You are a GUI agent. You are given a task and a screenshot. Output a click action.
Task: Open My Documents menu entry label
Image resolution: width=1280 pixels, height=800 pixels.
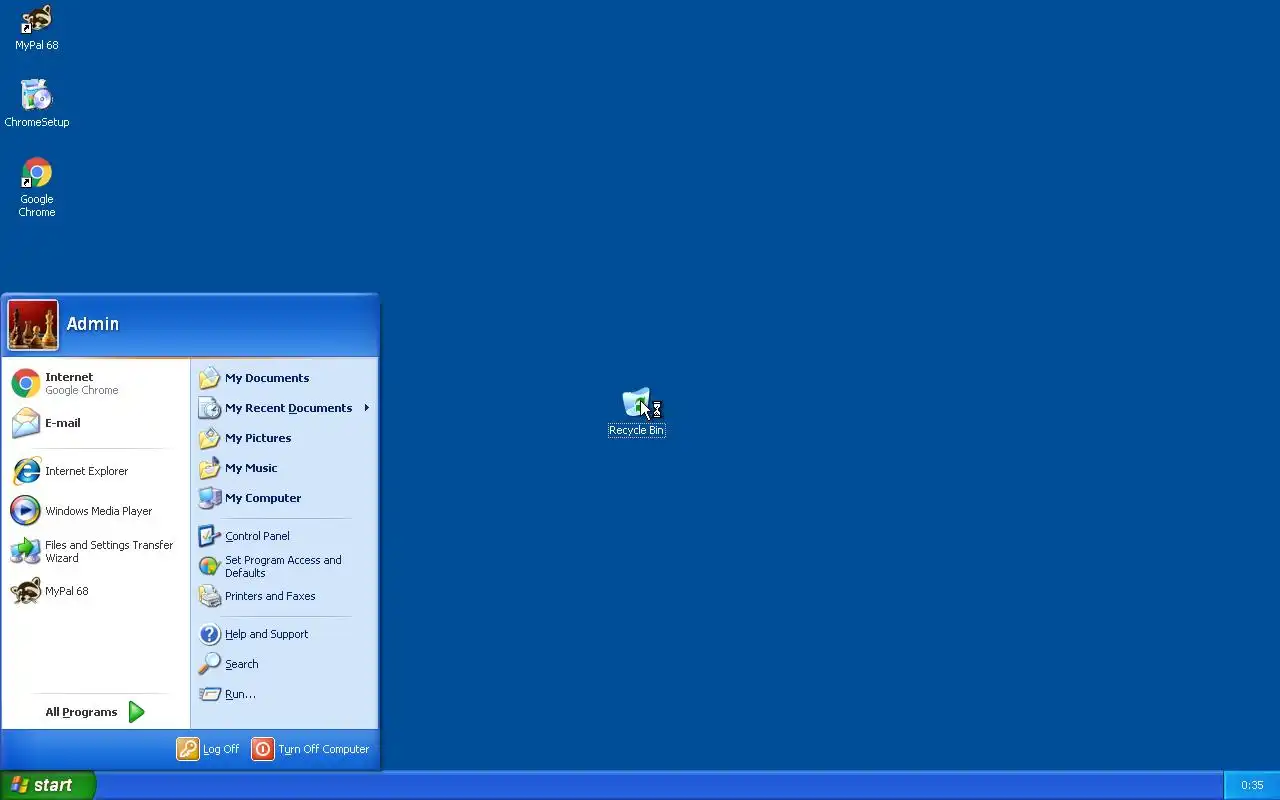tap(267, 378)
